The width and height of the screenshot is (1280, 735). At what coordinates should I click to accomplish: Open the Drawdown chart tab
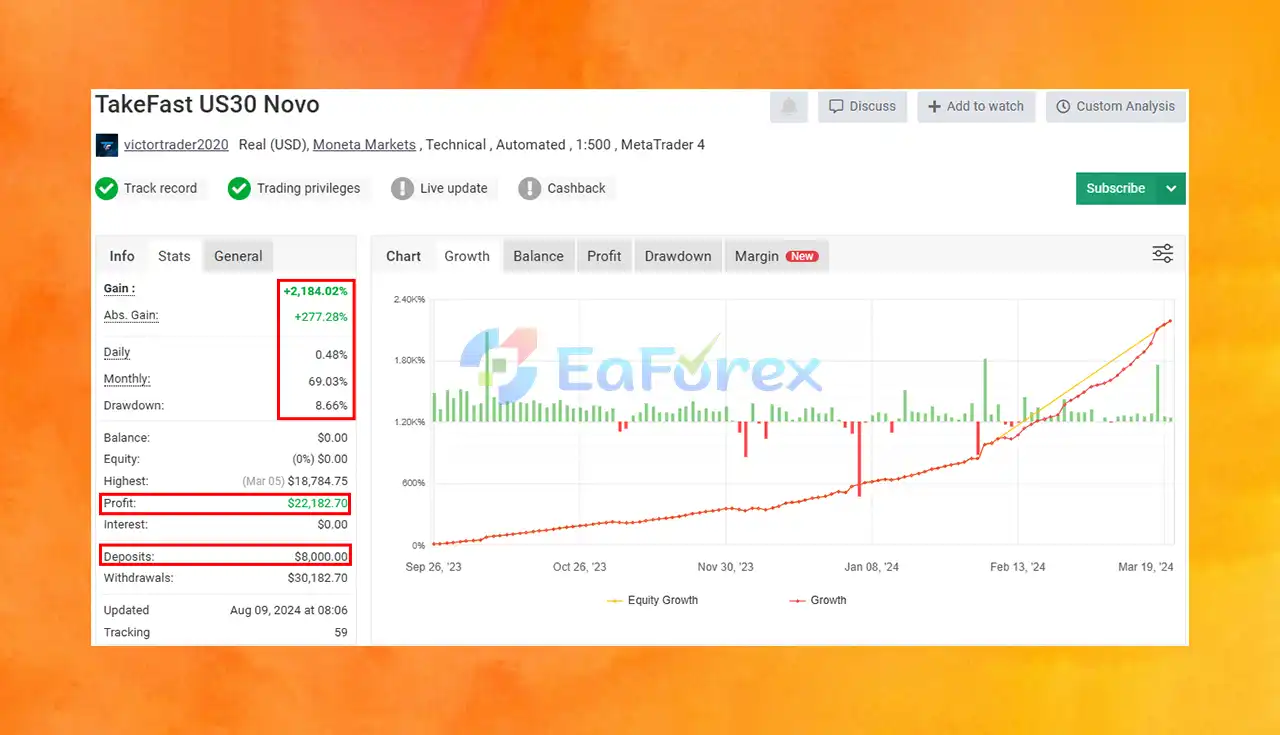click(x=678, y=256)
